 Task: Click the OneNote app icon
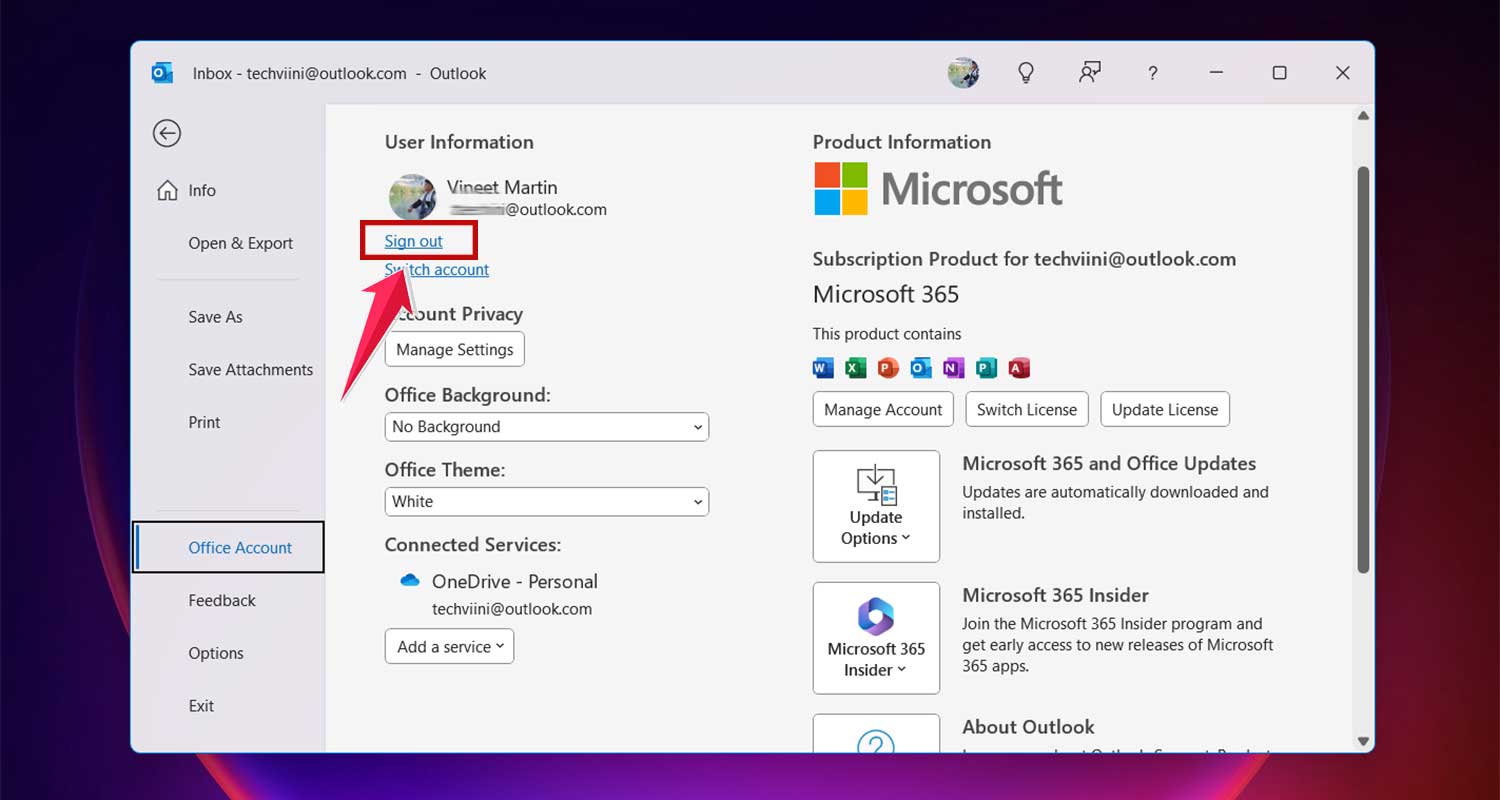coord(953,367)
